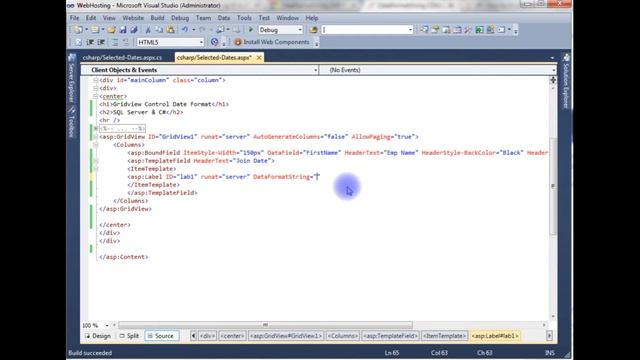Viewport: 640px width, 360px height.
Task: Open Client Objects & Events dropdown
Action: (x=316, y=70)
